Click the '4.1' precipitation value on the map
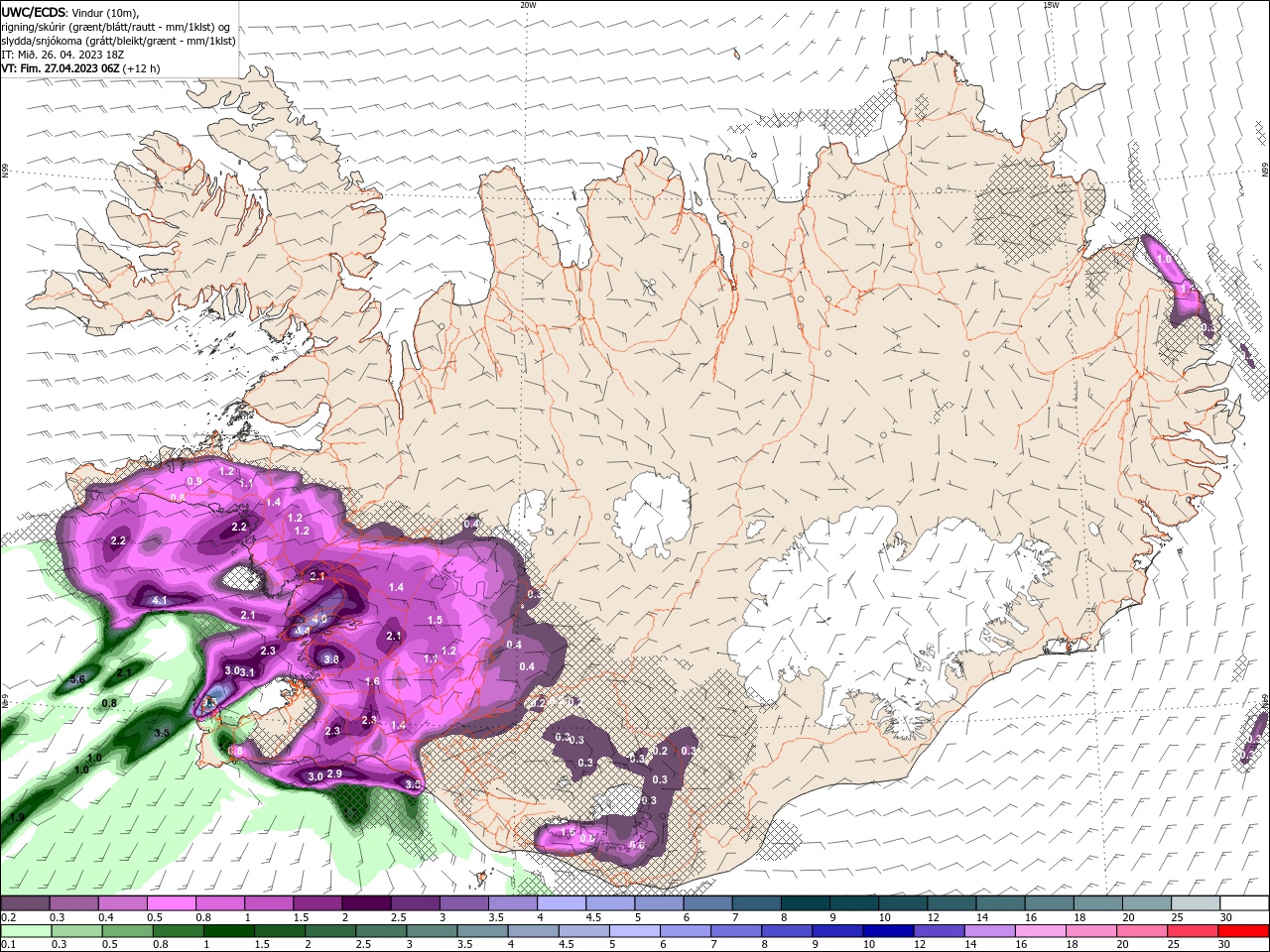The width and height of the screenshot is (1270, 952). [x=160, y=601]
